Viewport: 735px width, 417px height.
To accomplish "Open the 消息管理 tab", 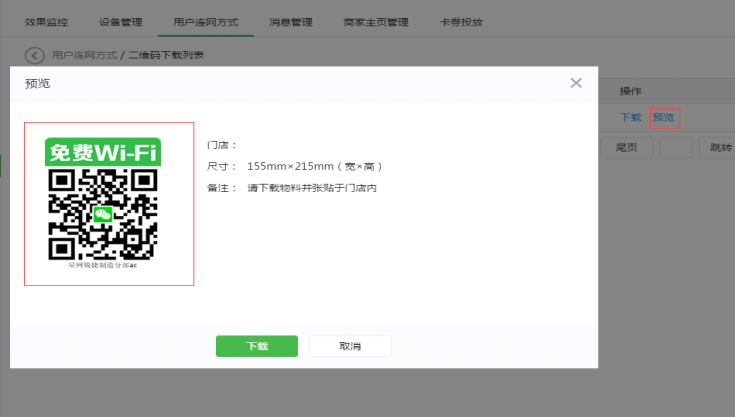I will [291, 22].
